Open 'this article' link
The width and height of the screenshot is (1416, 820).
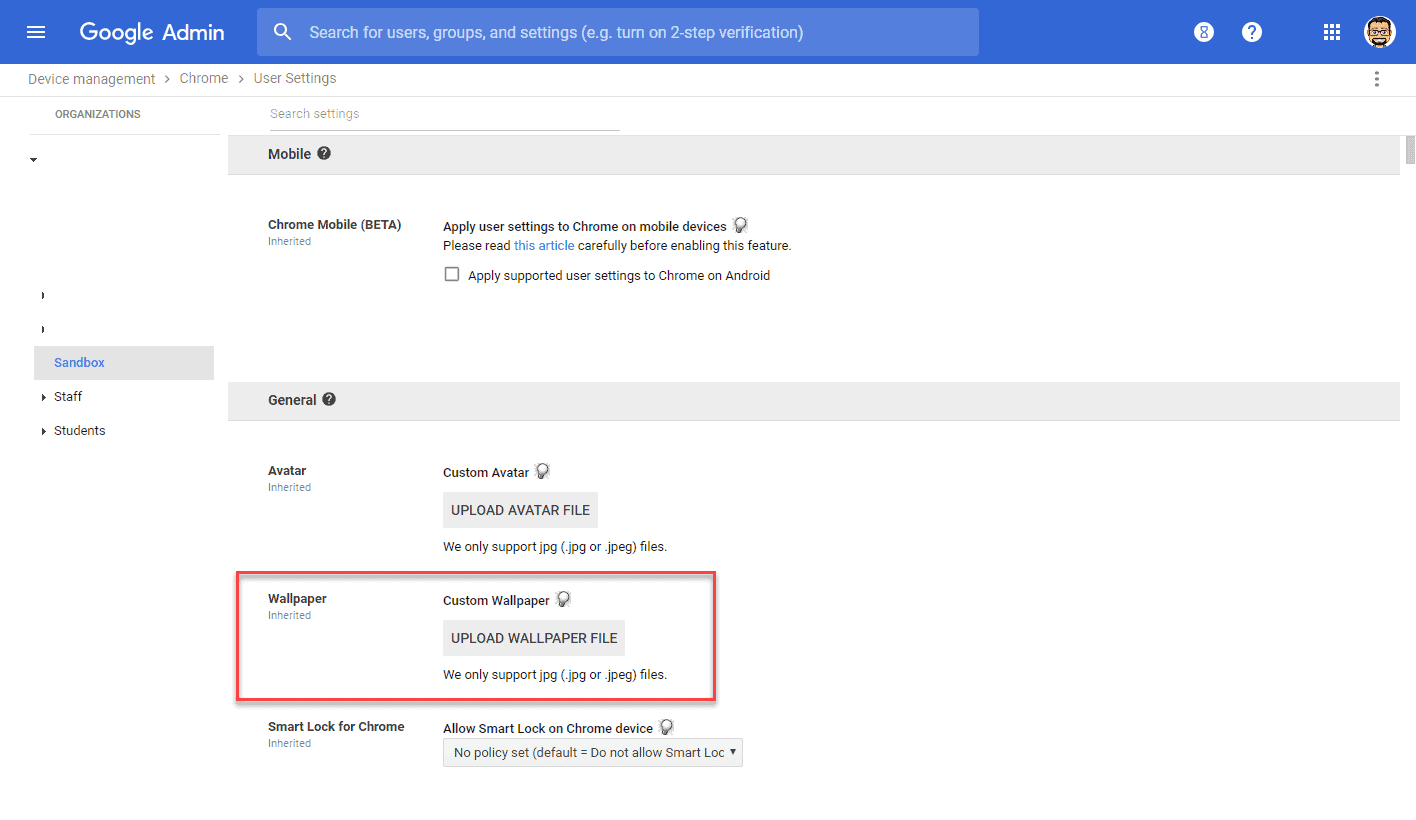tap(544, 245)
